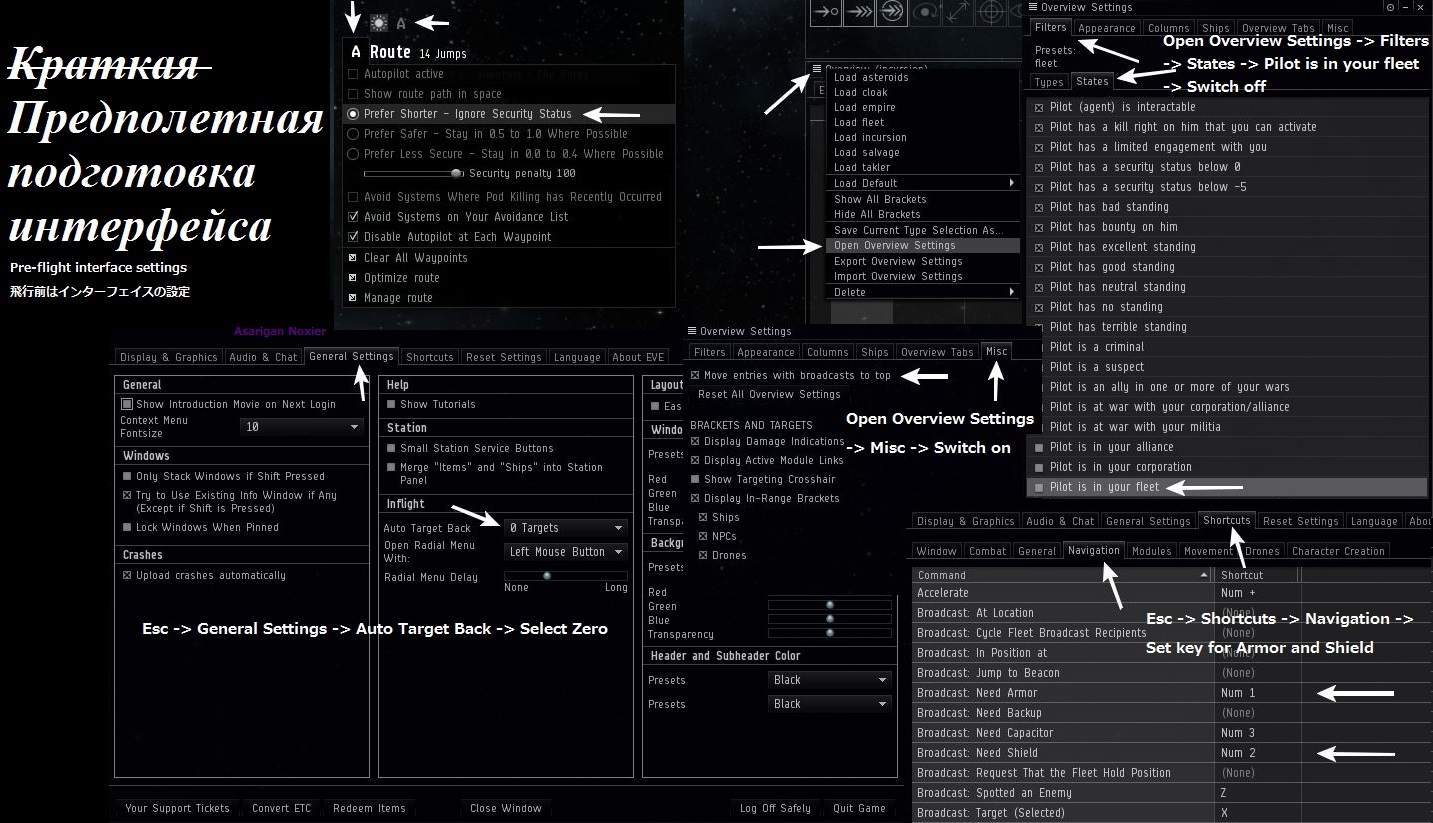Uncheck 'Pilot is in your fleet' state
Screen dimensions: 1433x823
pos(1040,487)
